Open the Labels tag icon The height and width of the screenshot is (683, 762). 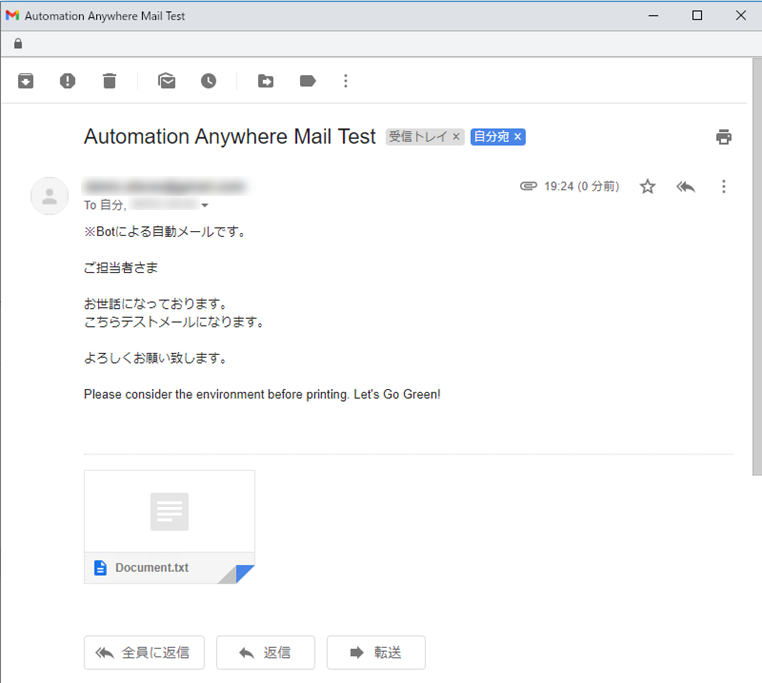click(308, 81)
